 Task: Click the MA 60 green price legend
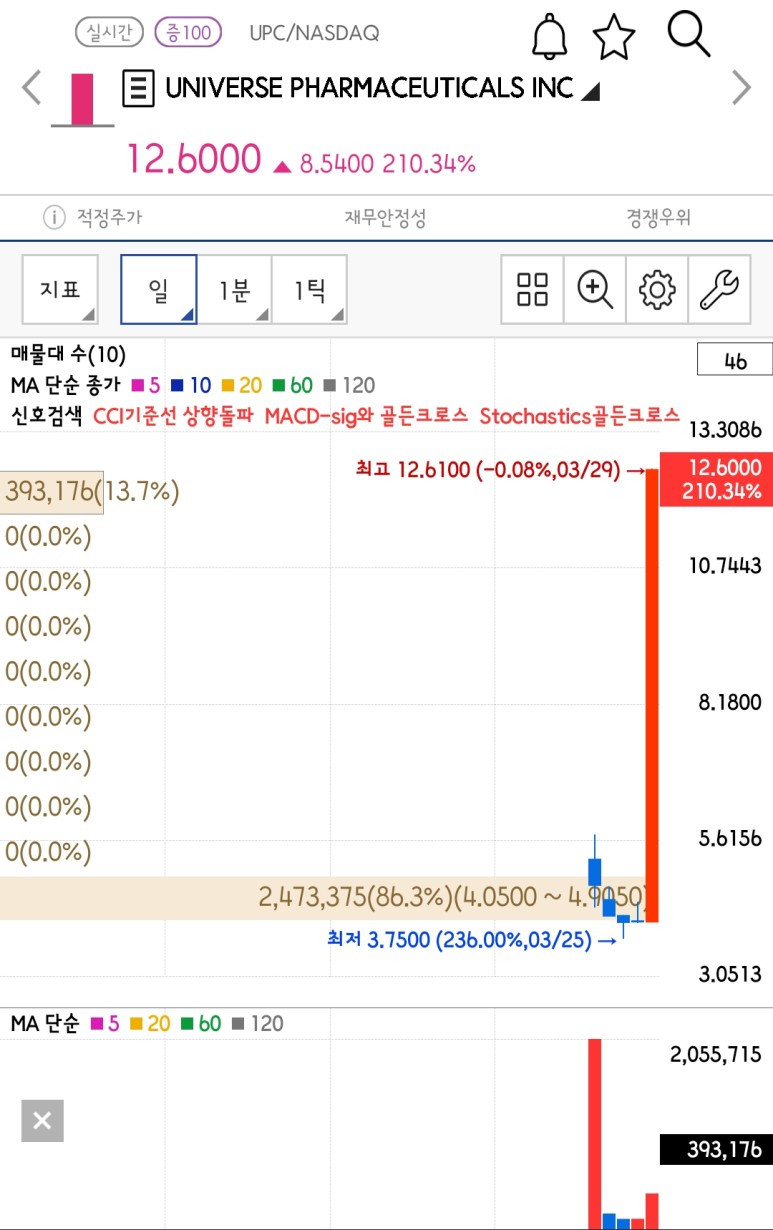[x=292, y=385]
